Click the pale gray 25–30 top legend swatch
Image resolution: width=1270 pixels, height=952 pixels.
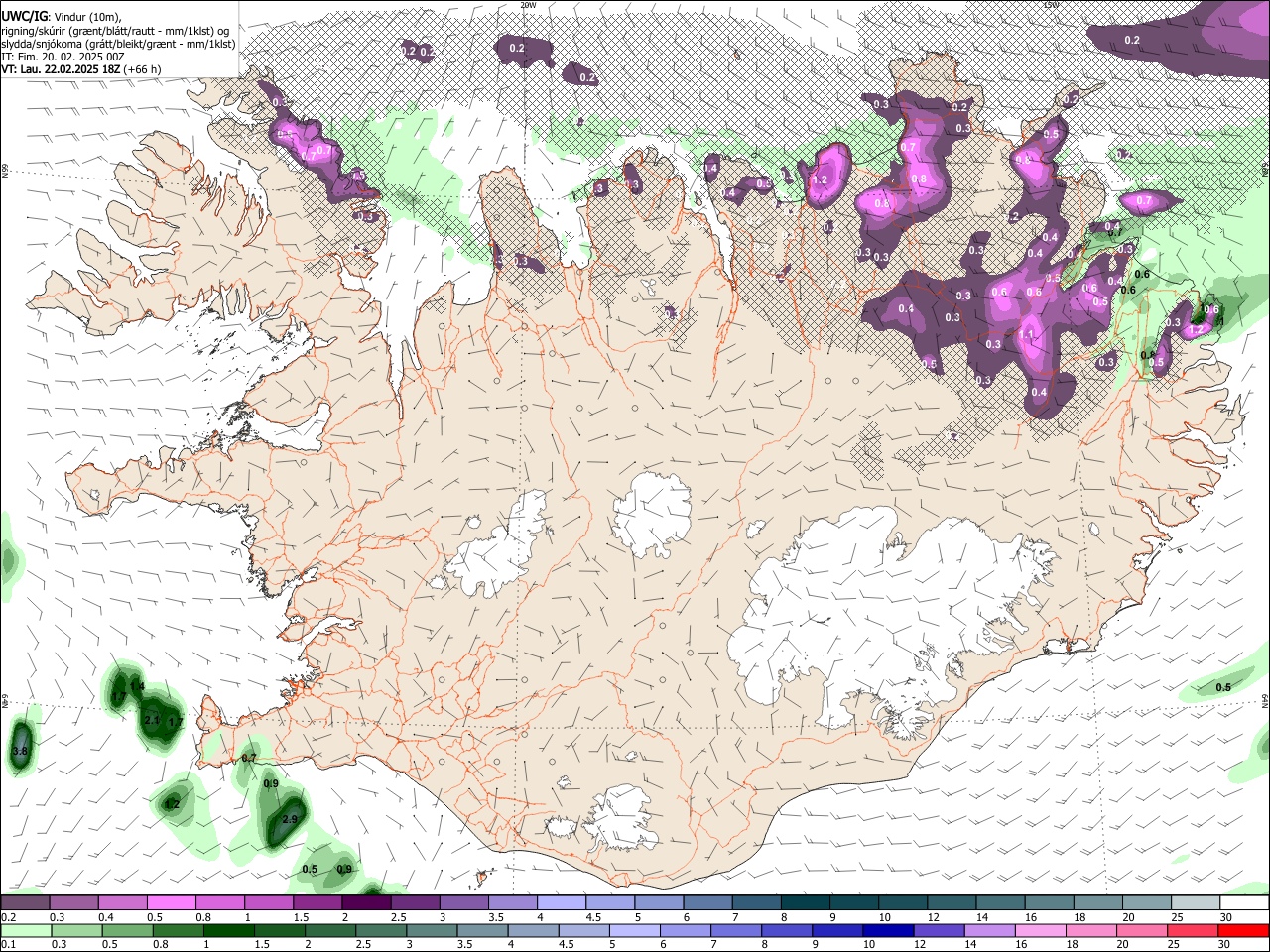1196,902
